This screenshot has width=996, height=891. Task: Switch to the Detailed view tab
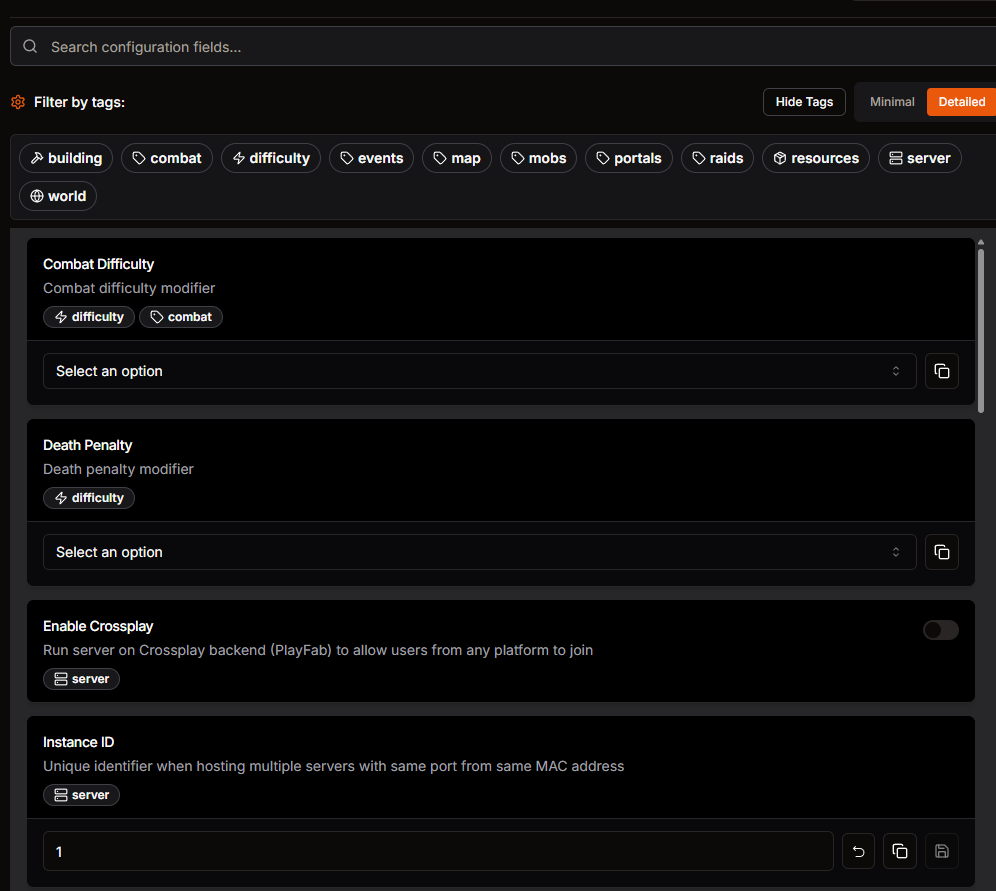pos(961,101)
